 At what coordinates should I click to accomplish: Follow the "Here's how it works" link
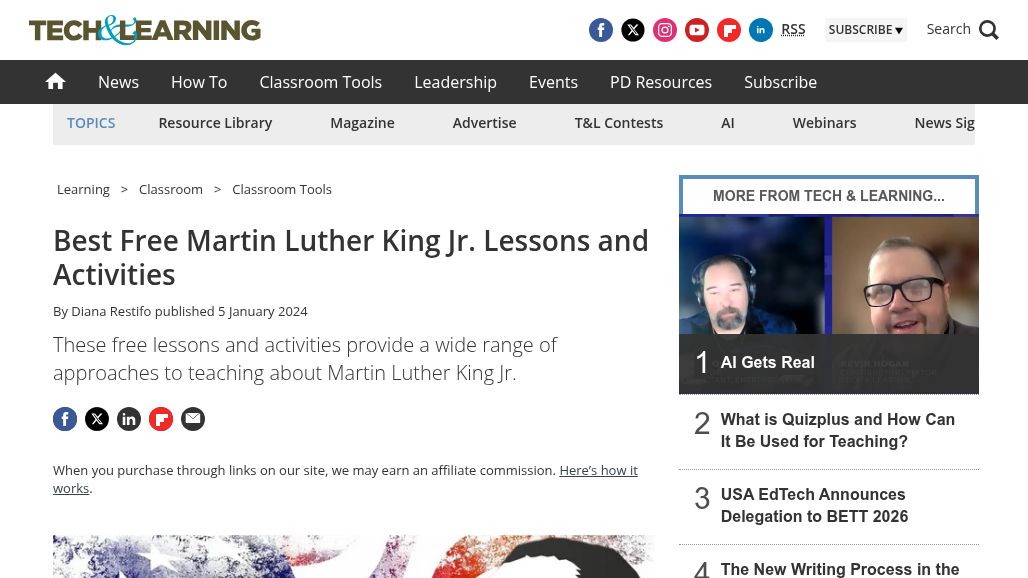(x=597, y=470)
